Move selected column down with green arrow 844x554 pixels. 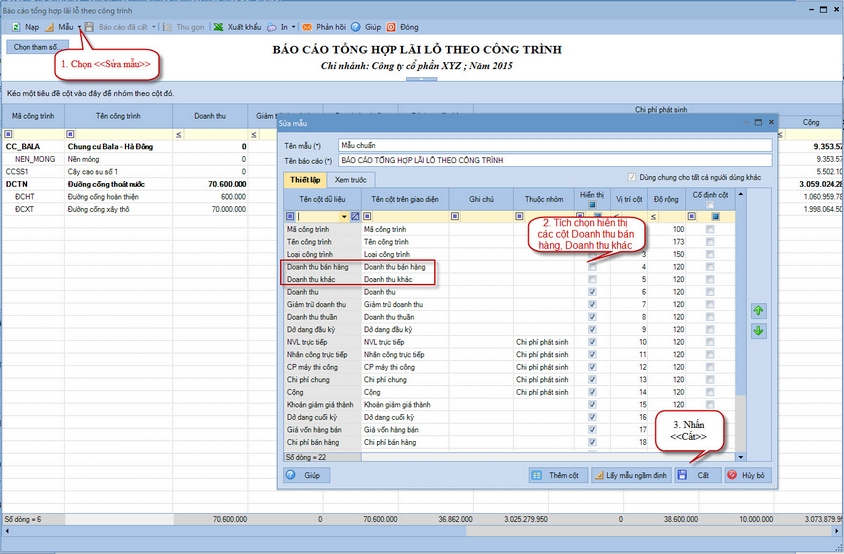coord(758,331)
